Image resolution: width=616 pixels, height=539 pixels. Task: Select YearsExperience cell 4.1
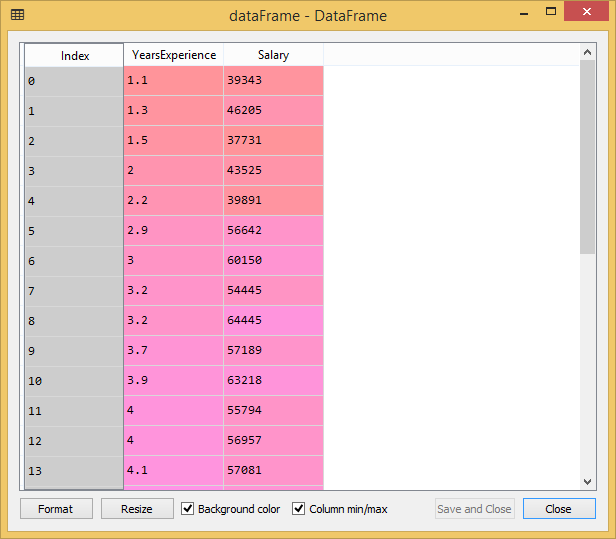174,471
